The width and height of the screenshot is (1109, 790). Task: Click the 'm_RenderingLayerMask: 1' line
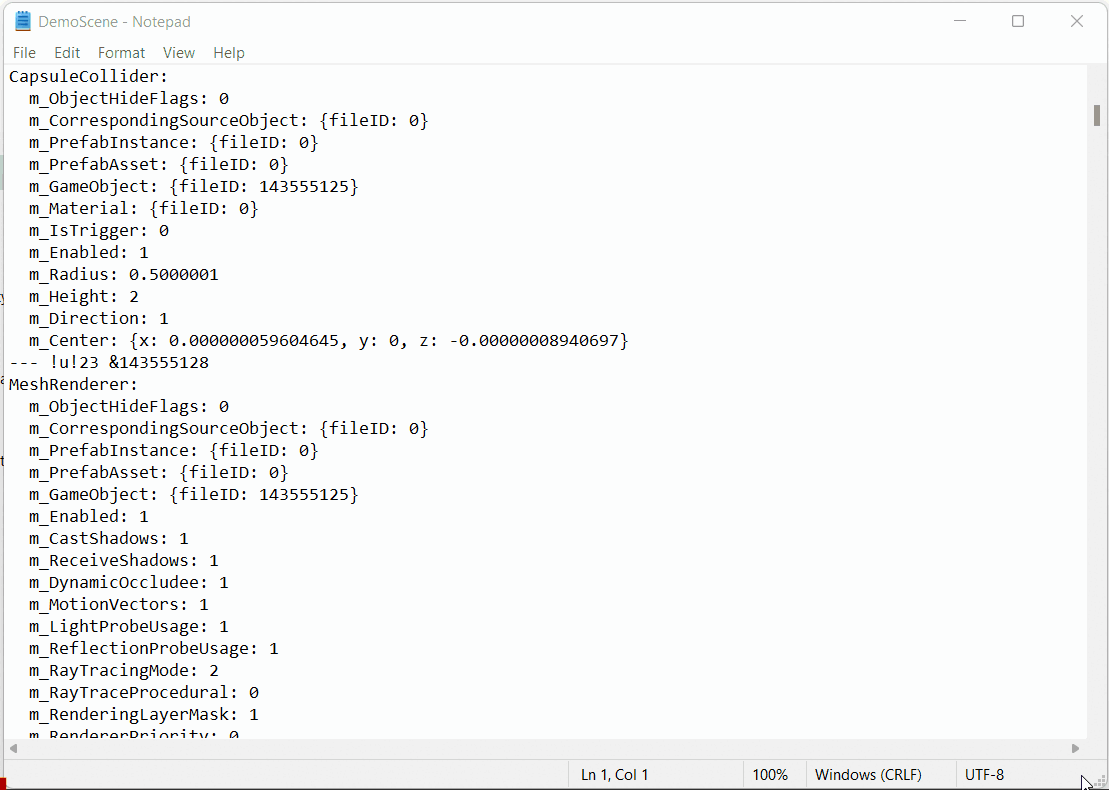[x=144, y=714]
